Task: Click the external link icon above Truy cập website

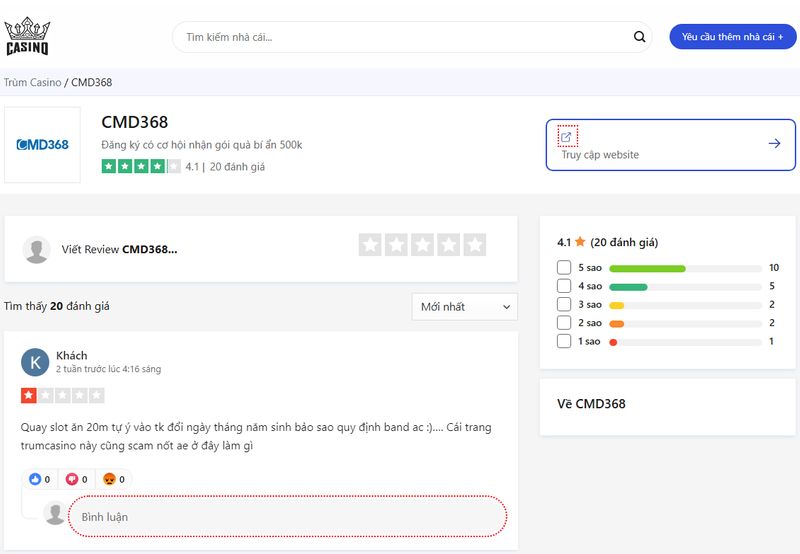Action: coord(566,137)
